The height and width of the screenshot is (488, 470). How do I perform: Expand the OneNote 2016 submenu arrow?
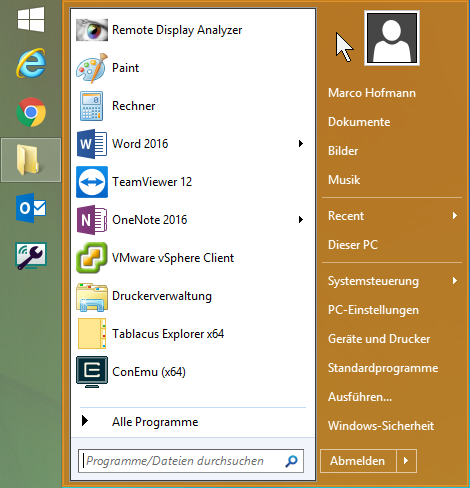tap(301, 220)
